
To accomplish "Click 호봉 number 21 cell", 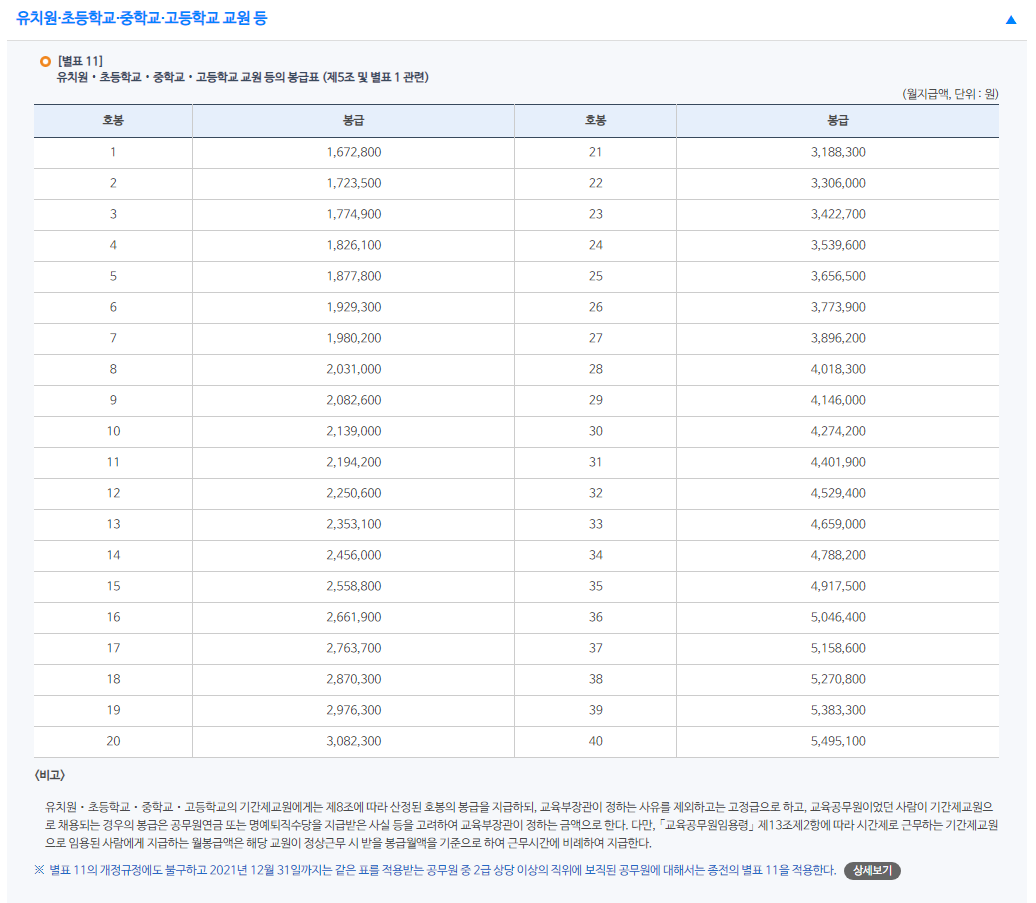I will (x=595, y=152).
